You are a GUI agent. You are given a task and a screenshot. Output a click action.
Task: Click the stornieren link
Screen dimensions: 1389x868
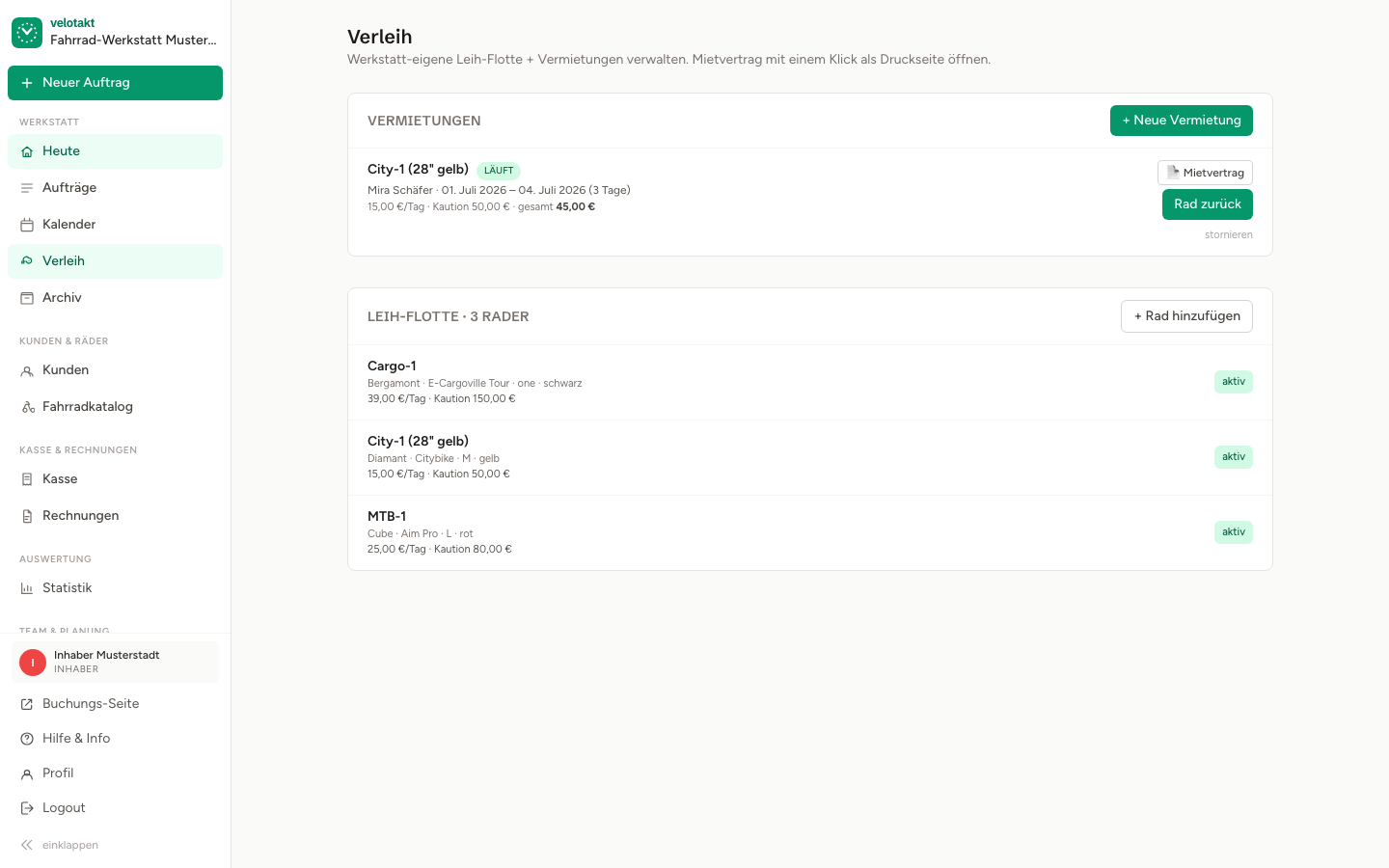tap(1229, 234)
